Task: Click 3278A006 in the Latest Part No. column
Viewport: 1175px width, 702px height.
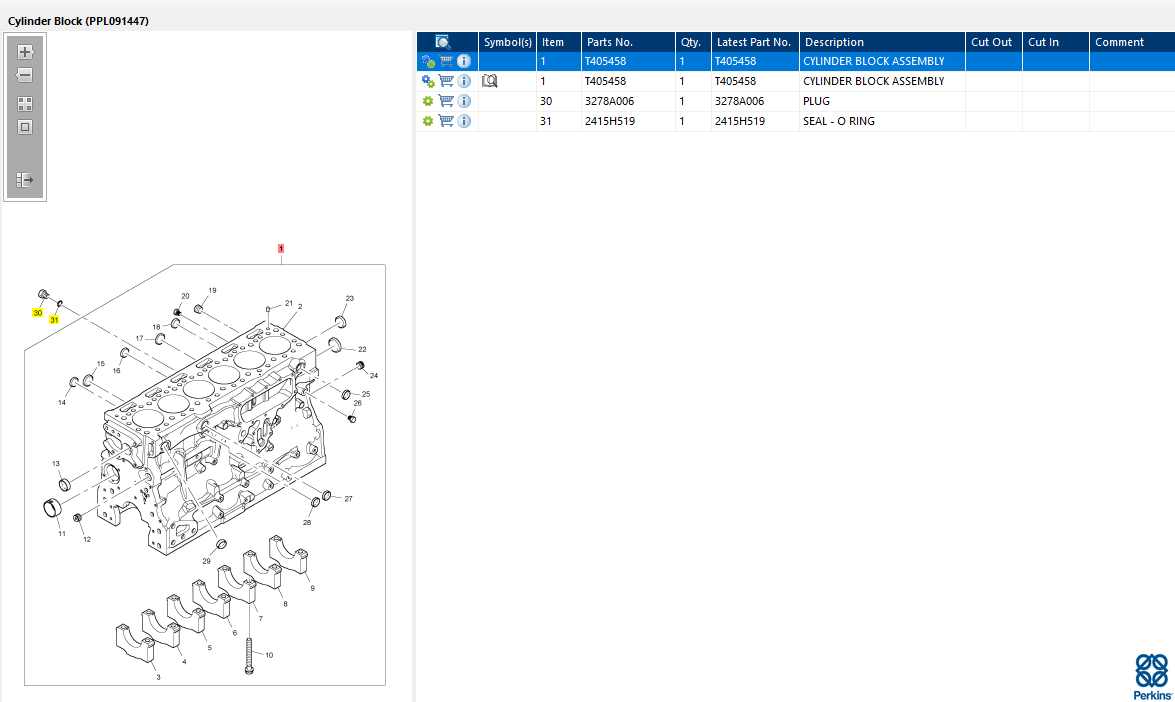Action: pos(739,101)
